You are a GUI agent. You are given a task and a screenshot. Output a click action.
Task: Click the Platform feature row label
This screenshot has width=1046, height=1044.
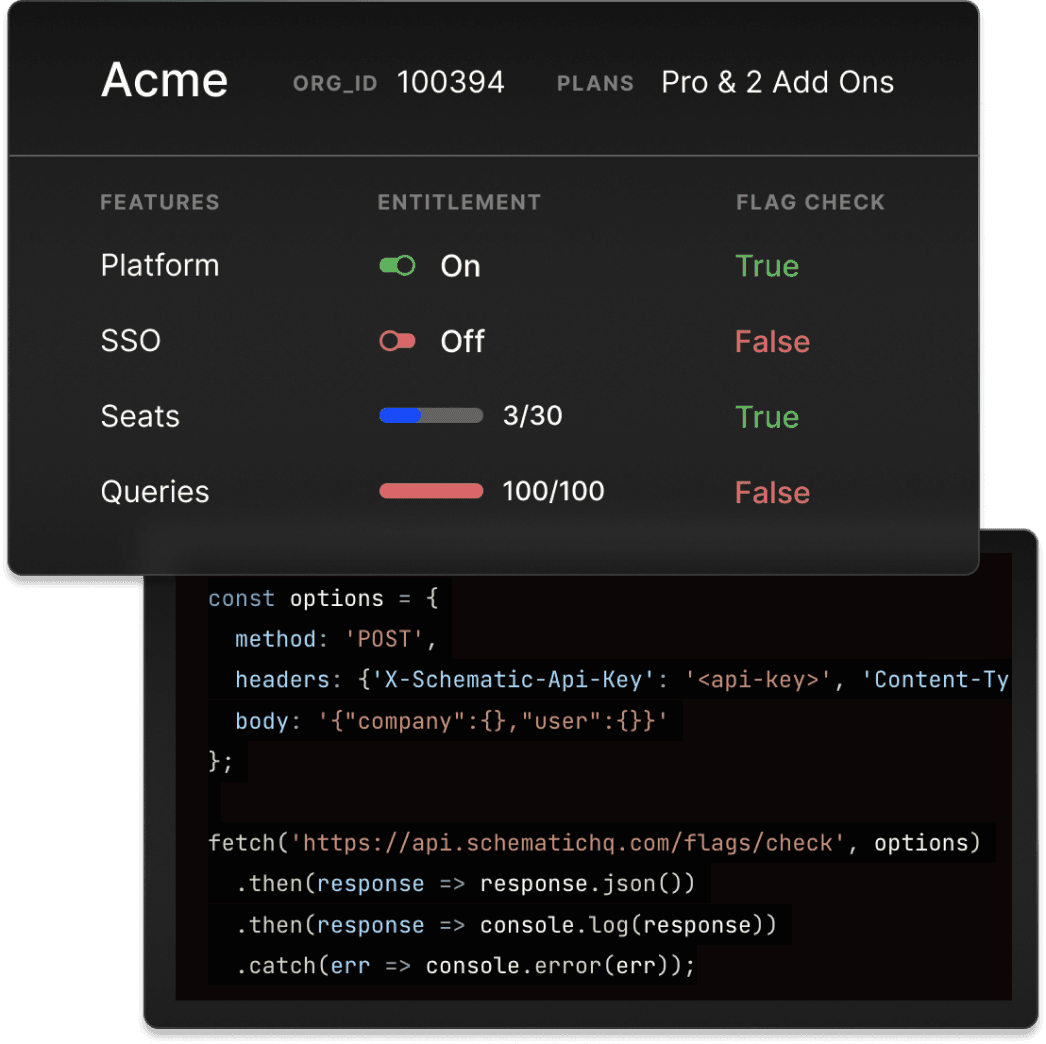(x=160, y=266)
